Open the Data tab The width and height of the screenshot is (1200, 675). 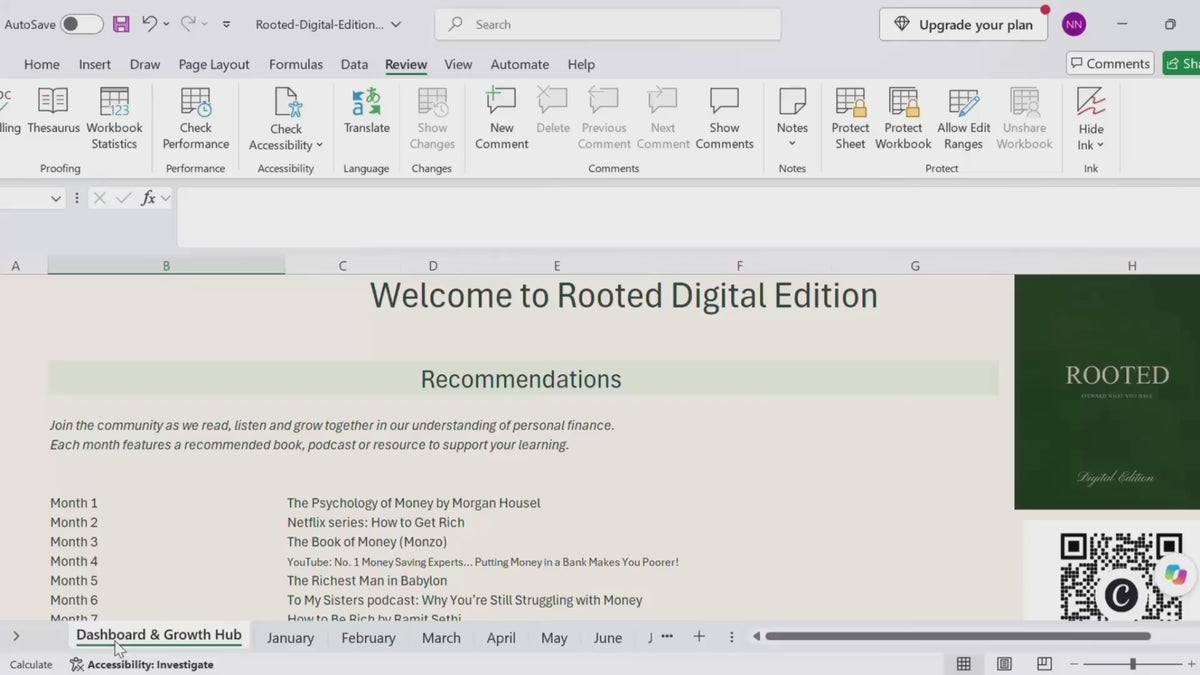pos(354,64)
